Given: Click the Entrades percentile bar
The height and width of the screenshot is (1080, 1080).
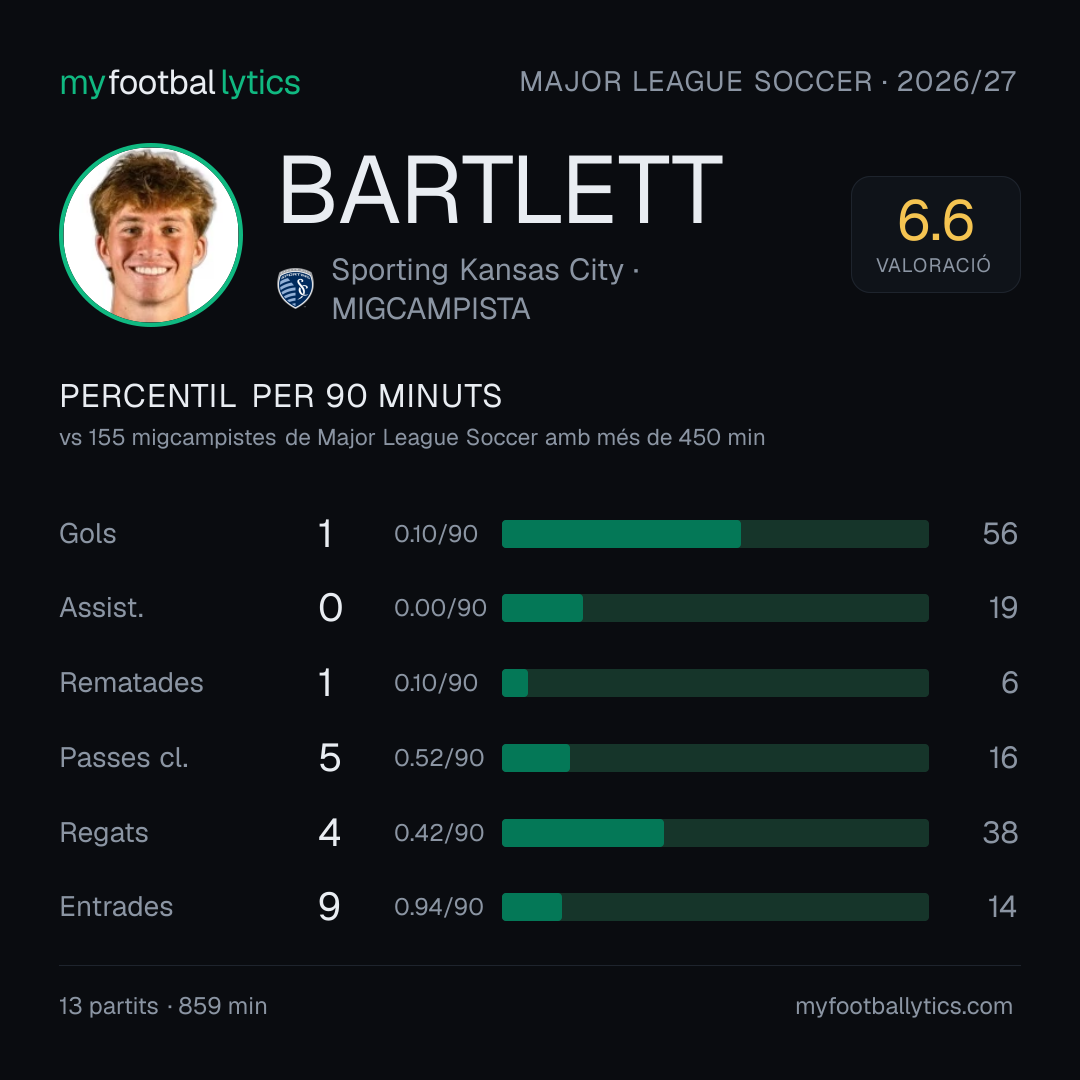Looking at the screenshot, I should click(x=715, y=907).
